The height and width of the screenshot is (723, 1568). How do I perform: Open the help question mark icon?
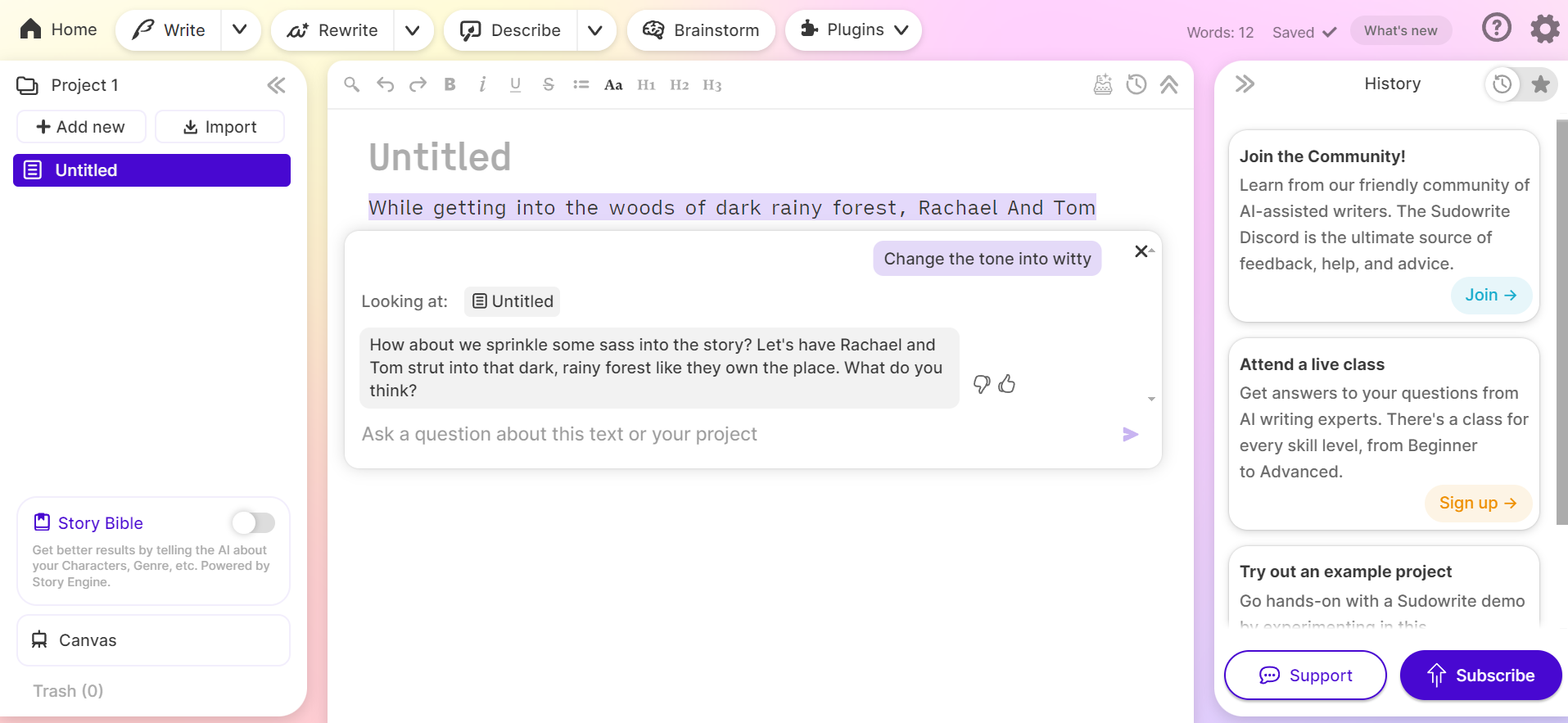[x=1496, y=29]
